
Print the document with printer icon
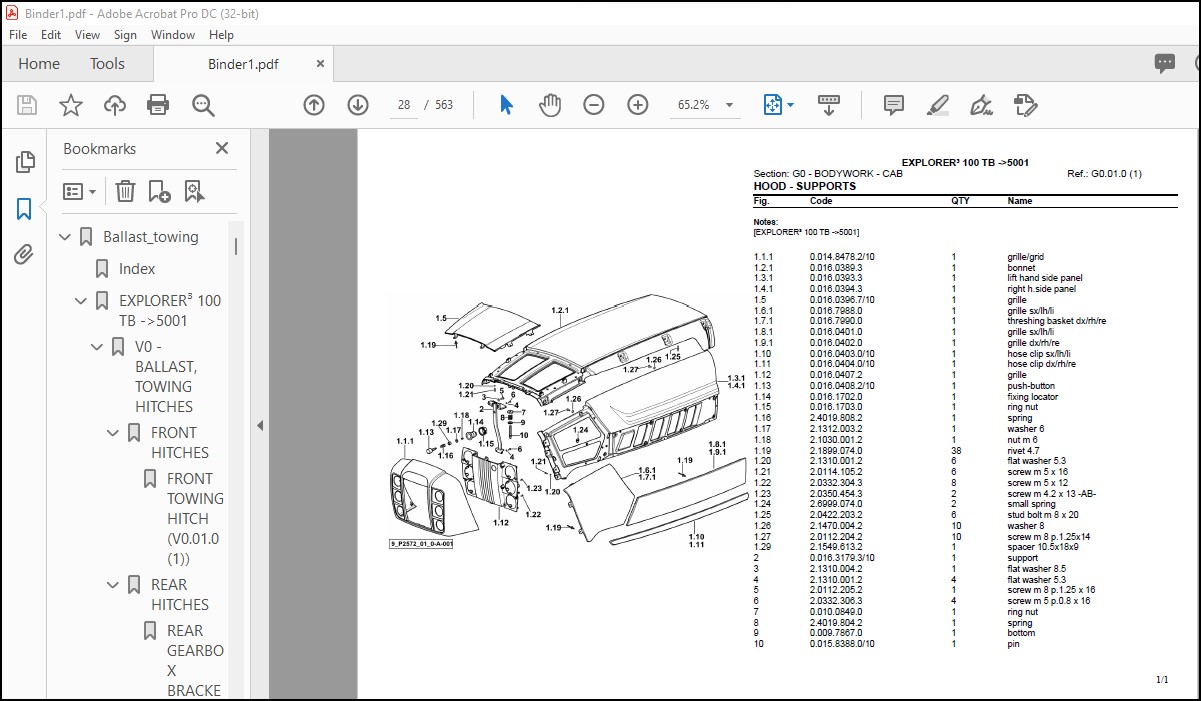coord(158,105)
